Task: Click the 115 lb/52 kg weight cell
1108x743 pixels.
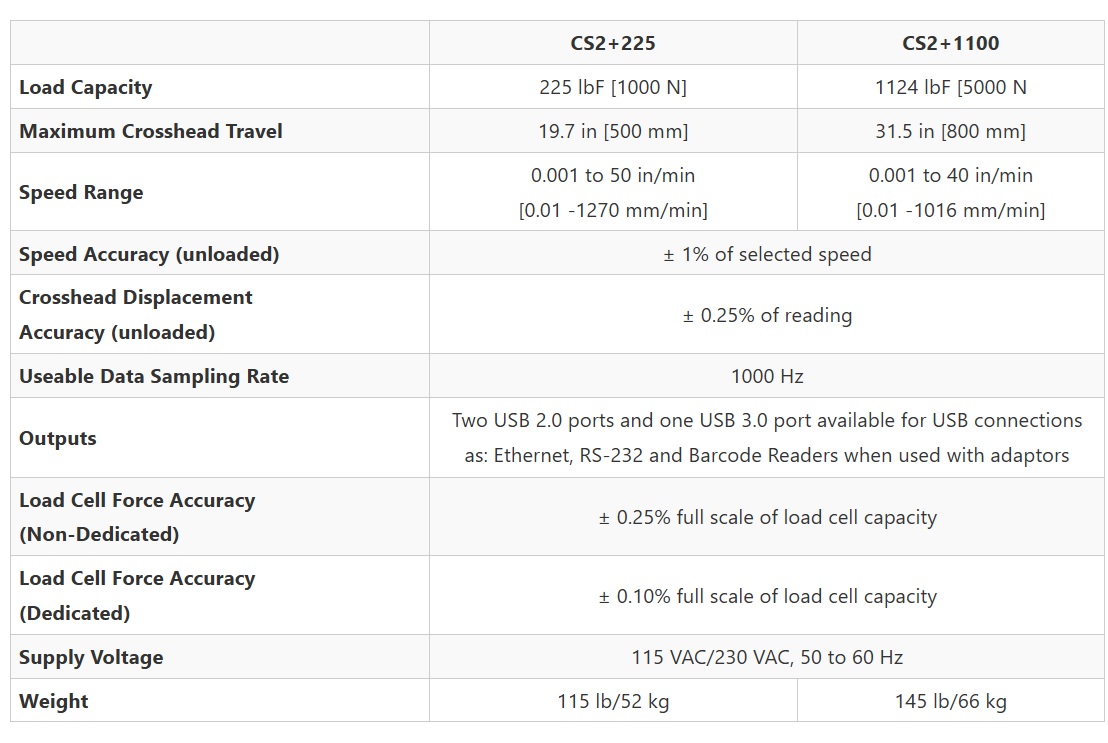Action: (612, 701)
